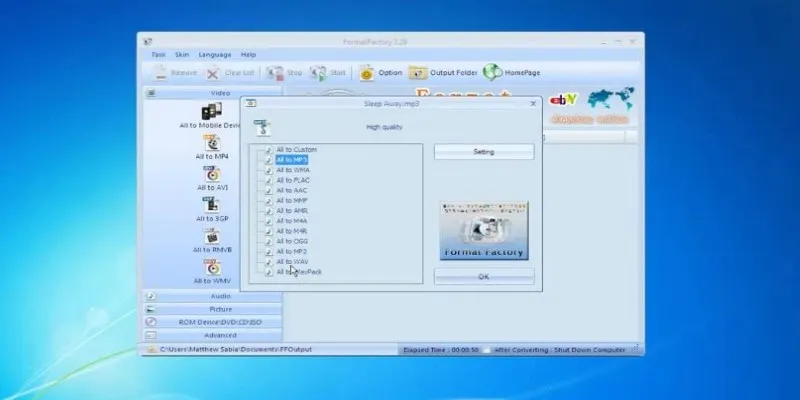
Task: Choose All to WAV in list
Action: click(x=292, y=262)
